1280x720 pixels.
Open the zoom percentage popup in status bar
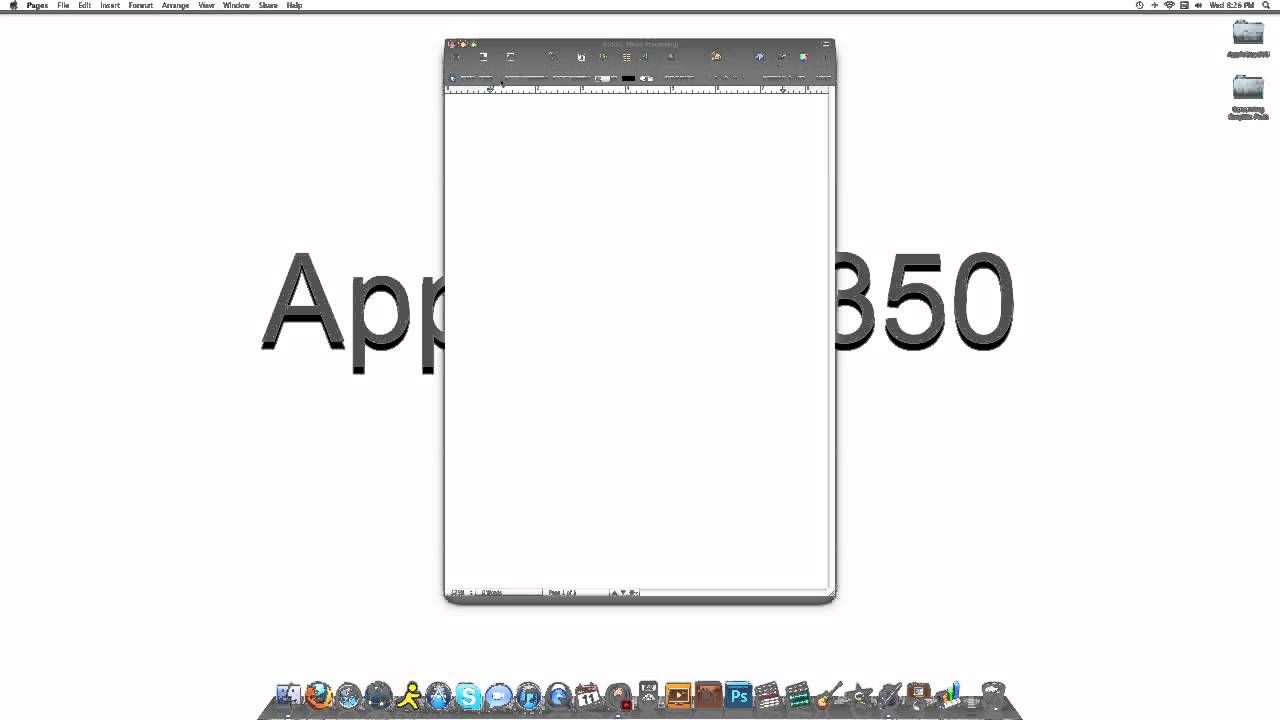460,592
